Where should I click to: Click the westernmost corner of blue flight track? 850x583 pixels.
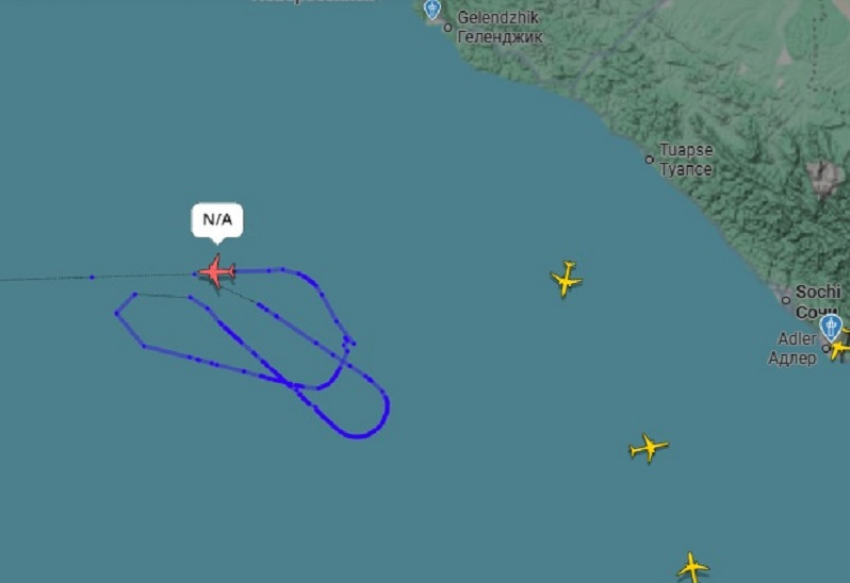click(117, 313)
